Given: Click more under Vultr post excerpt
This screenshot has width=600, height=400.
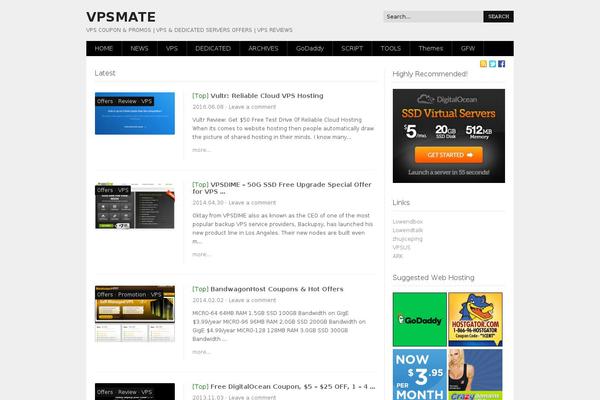Looking at the screenshot, I should (x=201, y=150).
